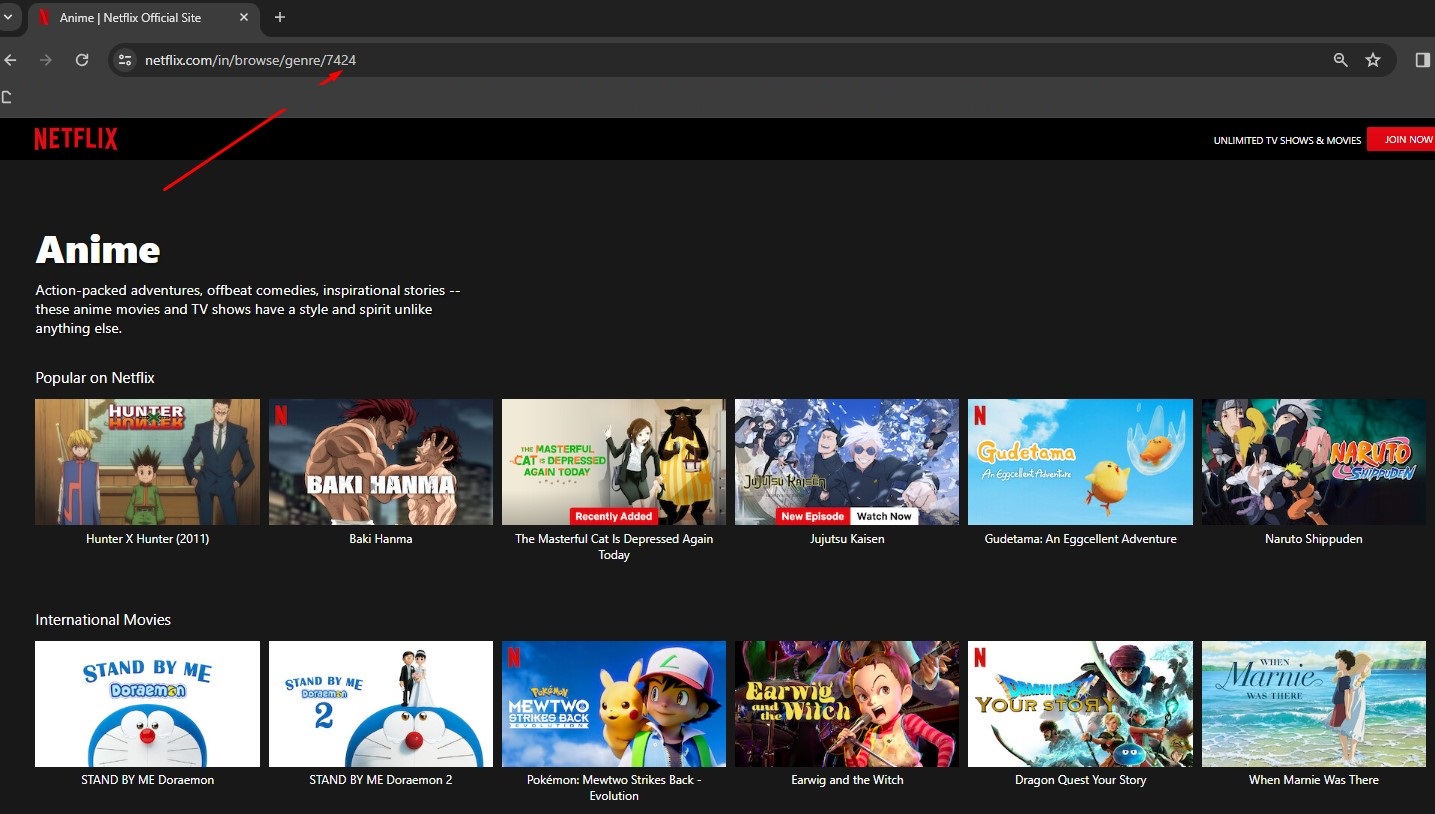Click the Watch Now badge on Jujutsu Kaisen
The height and width of the screenshot is (814, 1435).
884,516
